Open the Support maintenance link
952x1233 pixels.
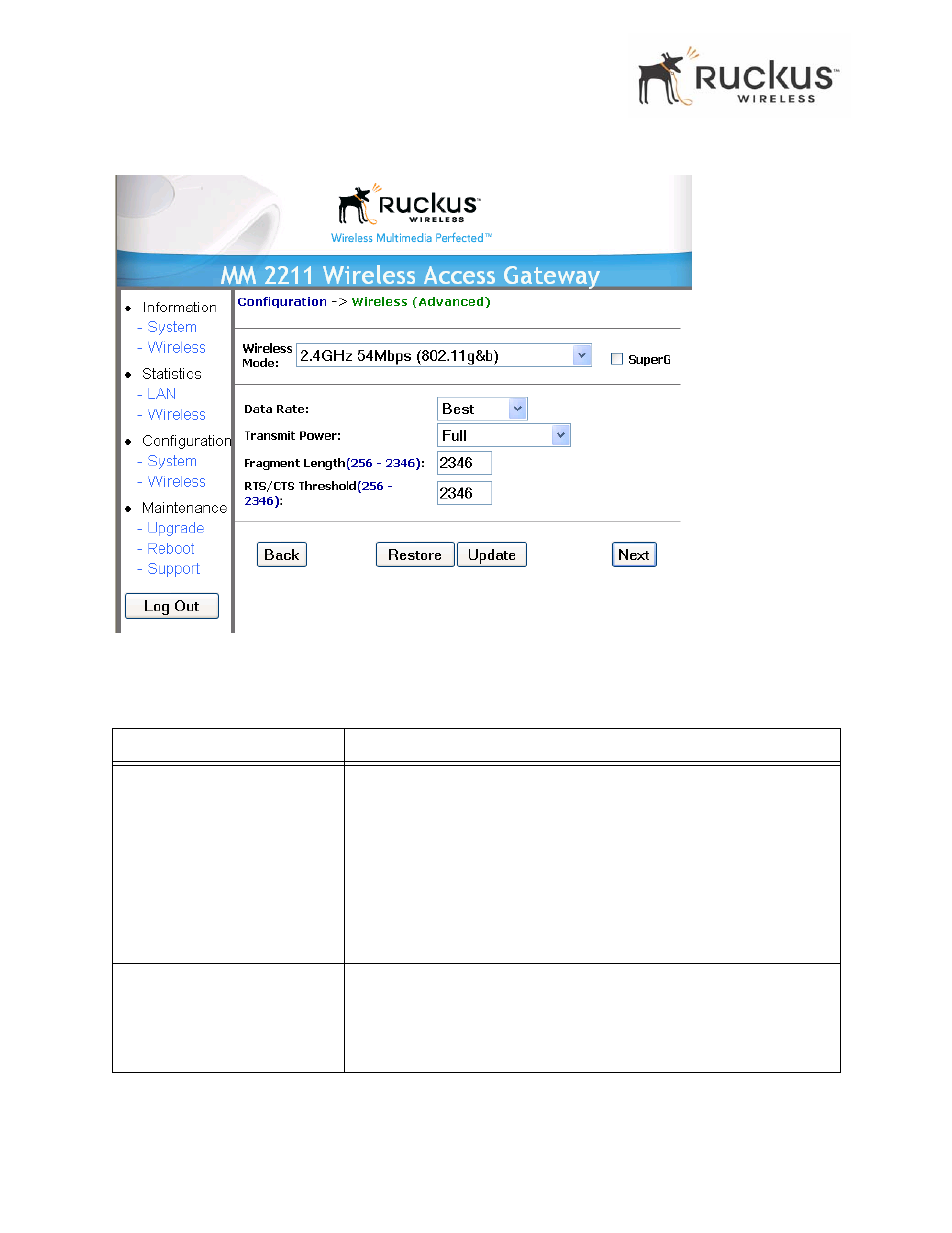coord(174,568)
